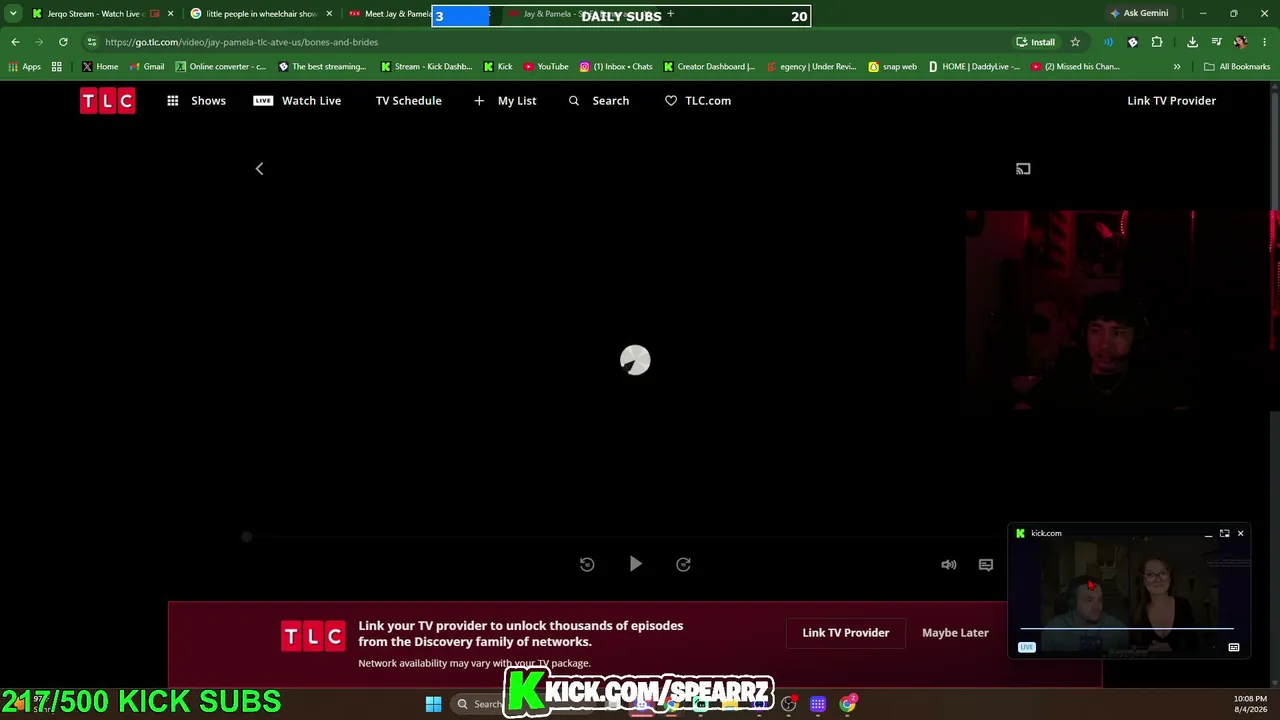Open the YouTube bookmark

[x=546, y=67]
